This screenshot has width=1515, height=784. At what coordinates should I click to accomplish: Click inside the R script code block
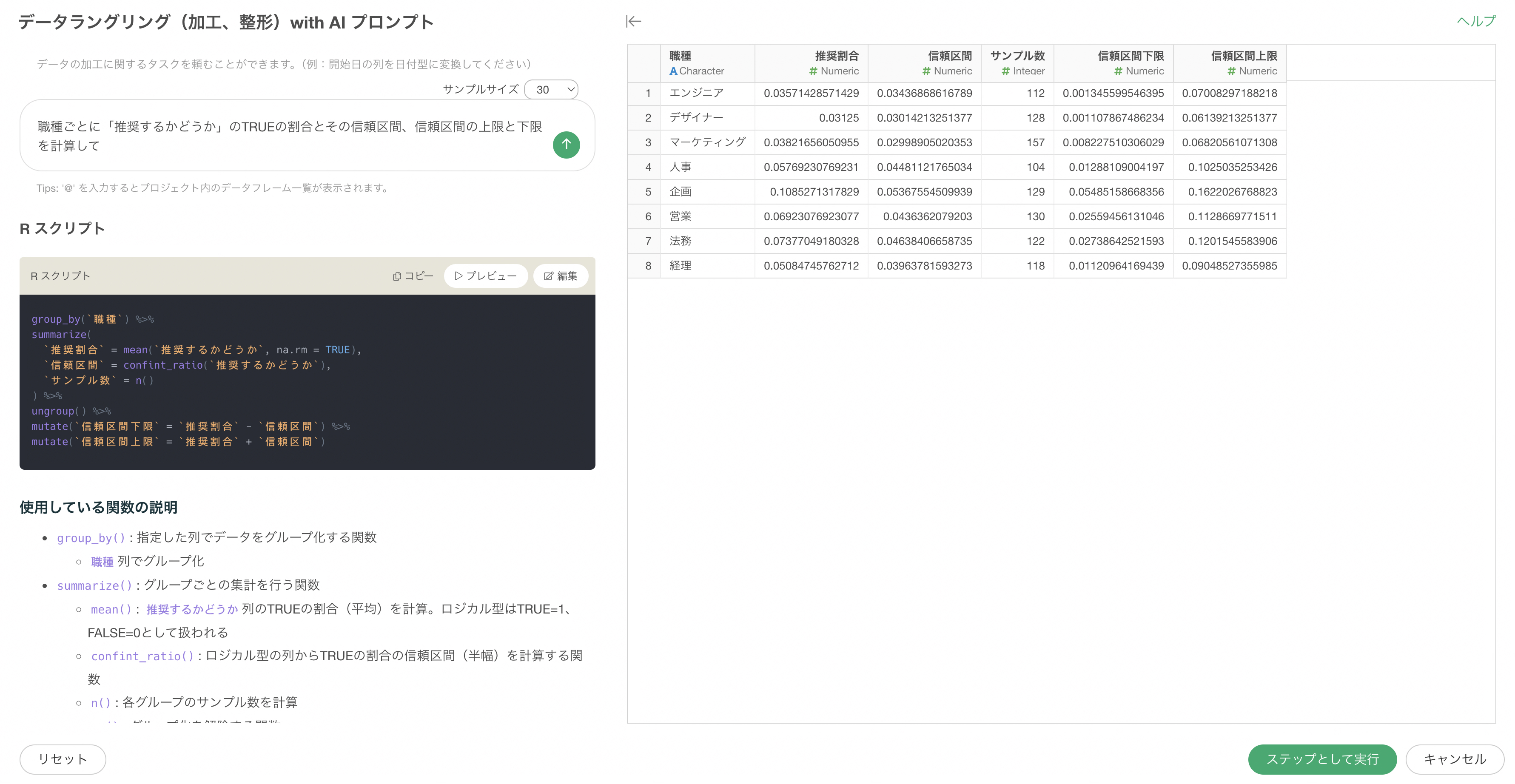(307, 381)
